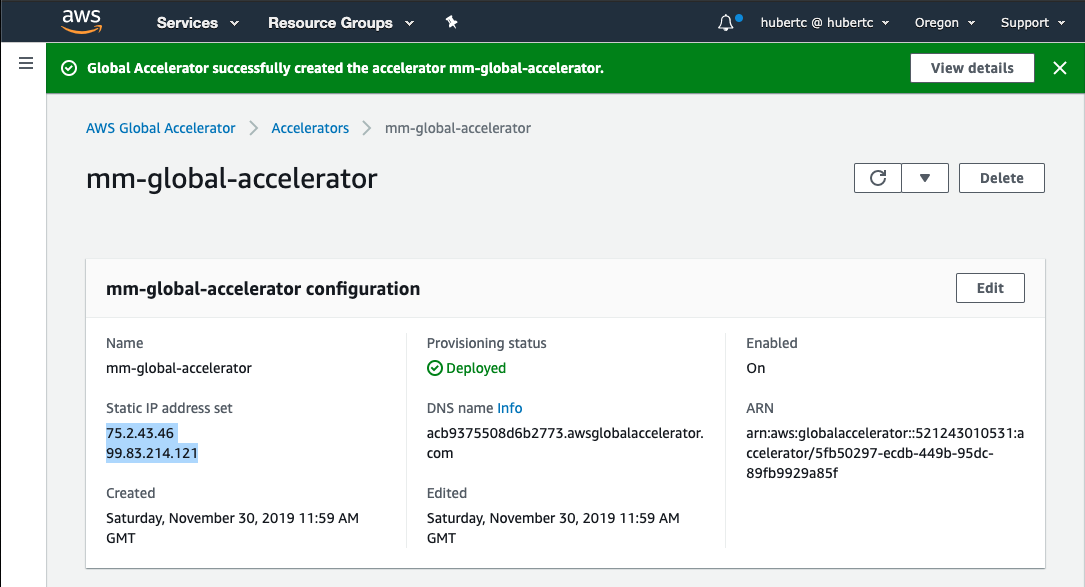Click the Created date value

point(232,528)
